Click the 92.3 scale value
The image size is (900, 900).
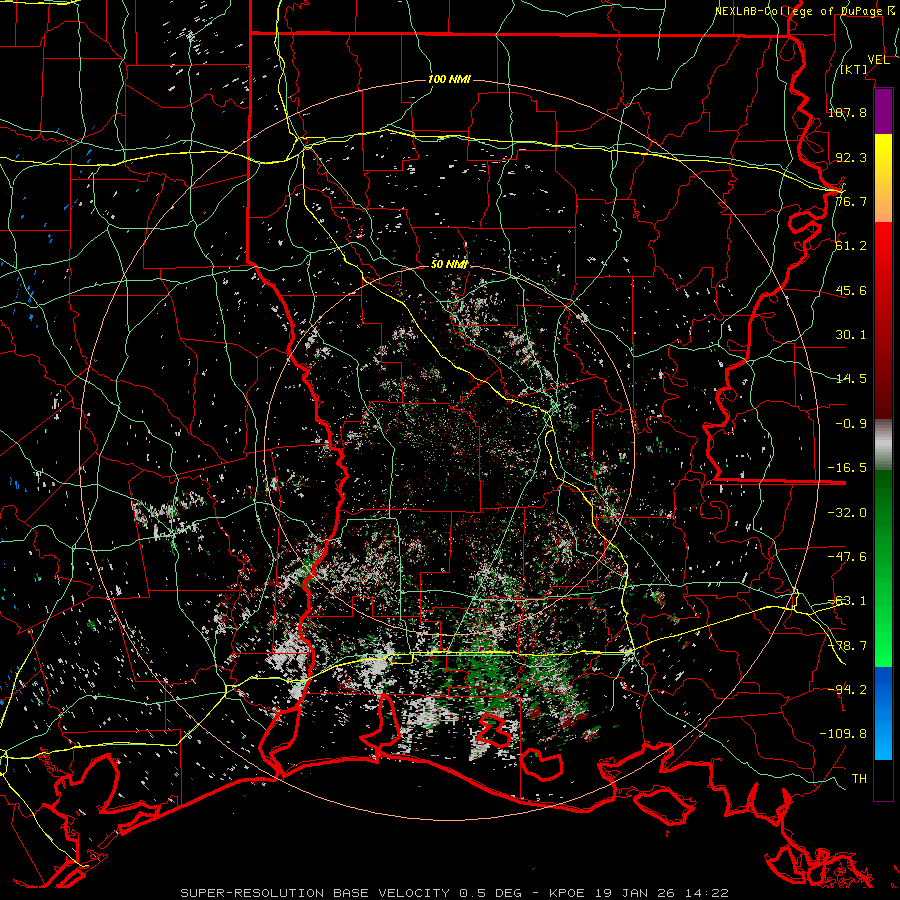[851, 157]
